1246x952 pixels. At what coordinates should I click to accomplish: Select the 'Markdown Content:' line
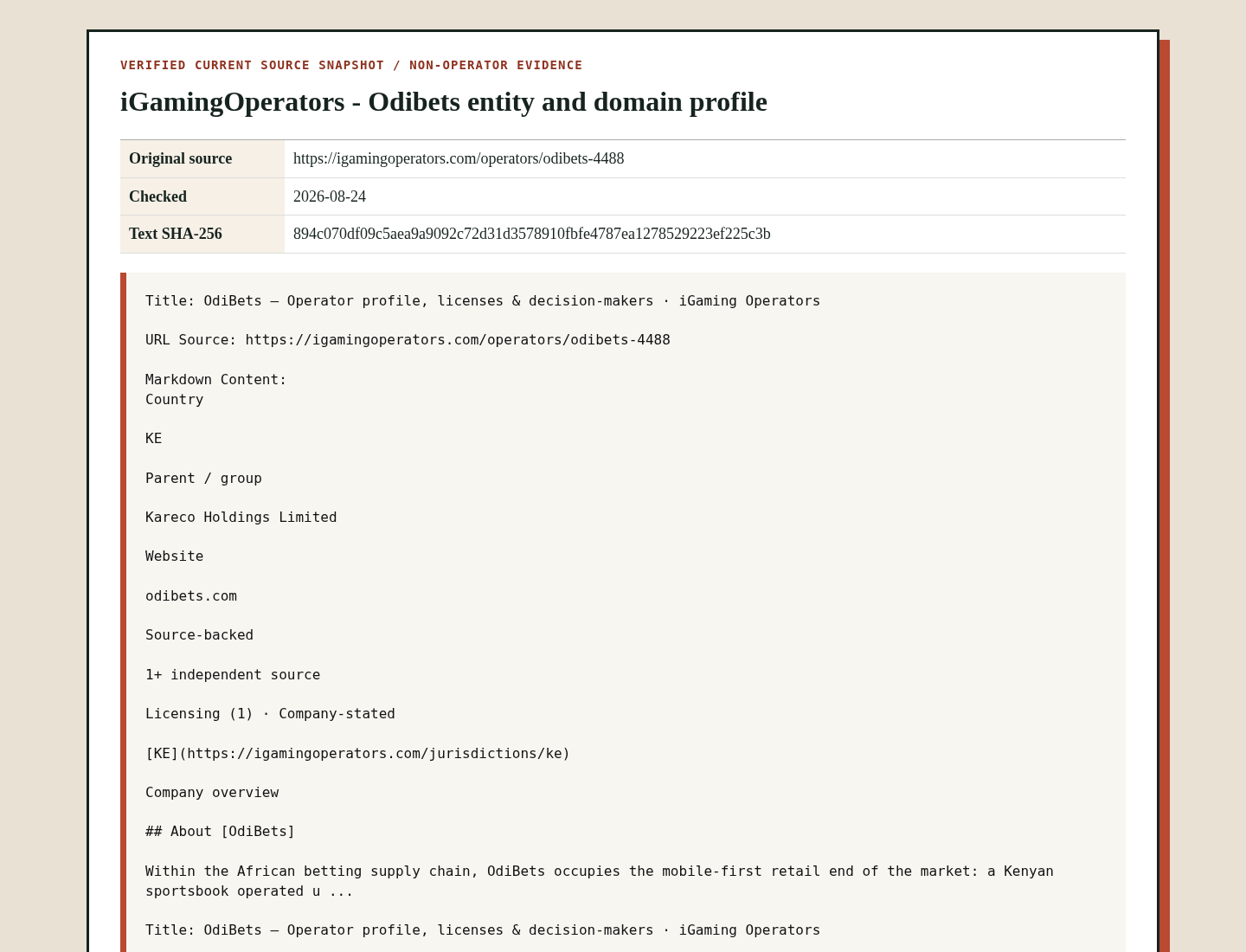pos(215,379)
